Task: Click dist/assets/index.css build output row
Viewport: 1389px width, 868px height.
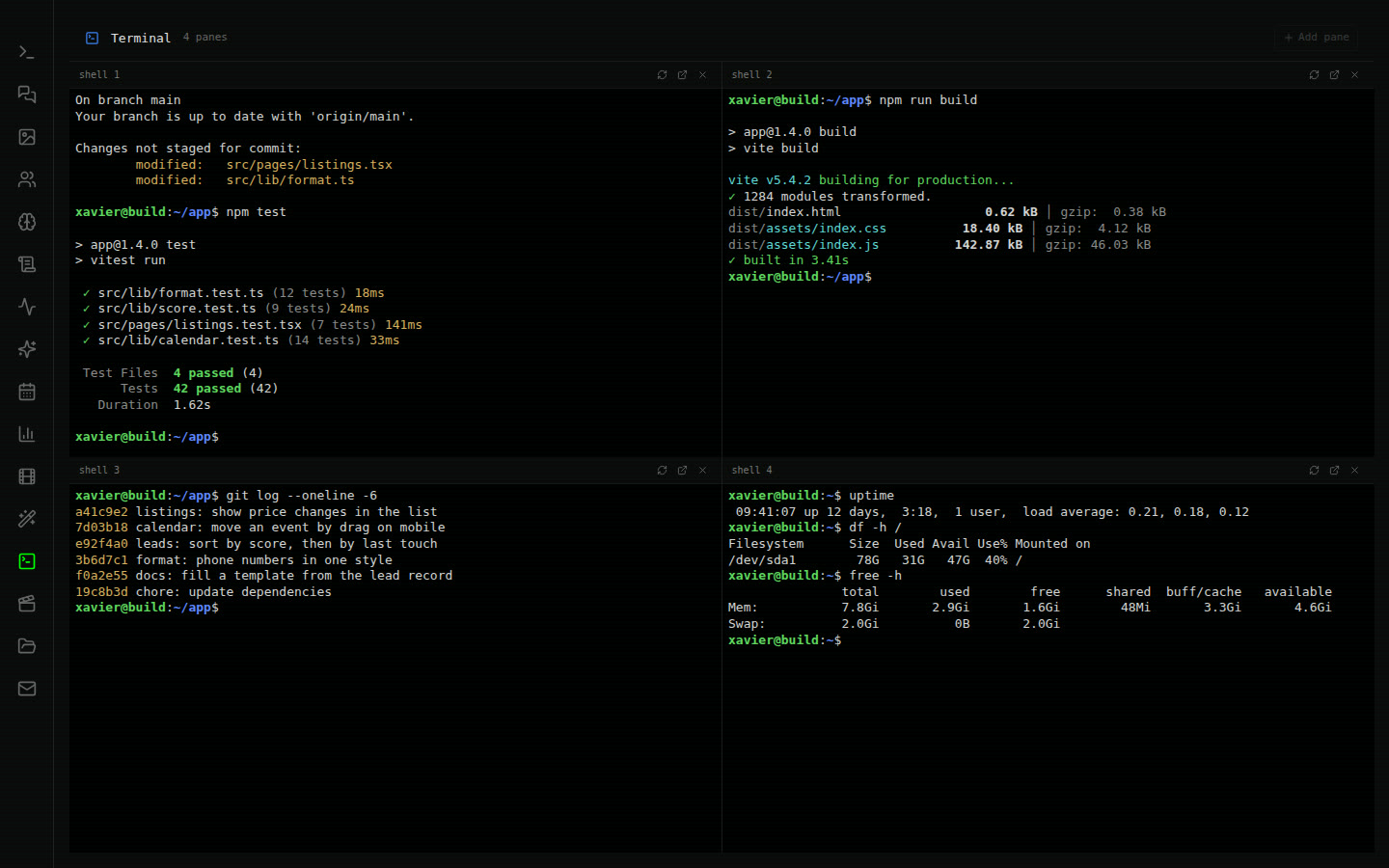Action: click(x=940, y=229)
